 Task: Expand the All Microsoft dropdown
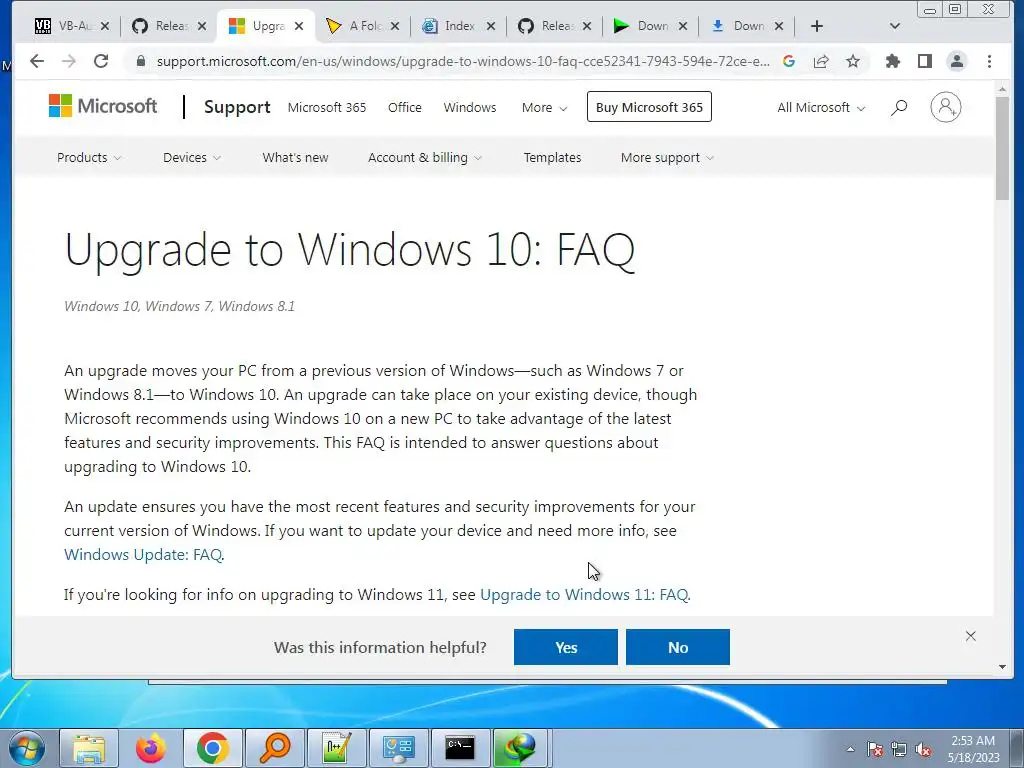[821, 108]
